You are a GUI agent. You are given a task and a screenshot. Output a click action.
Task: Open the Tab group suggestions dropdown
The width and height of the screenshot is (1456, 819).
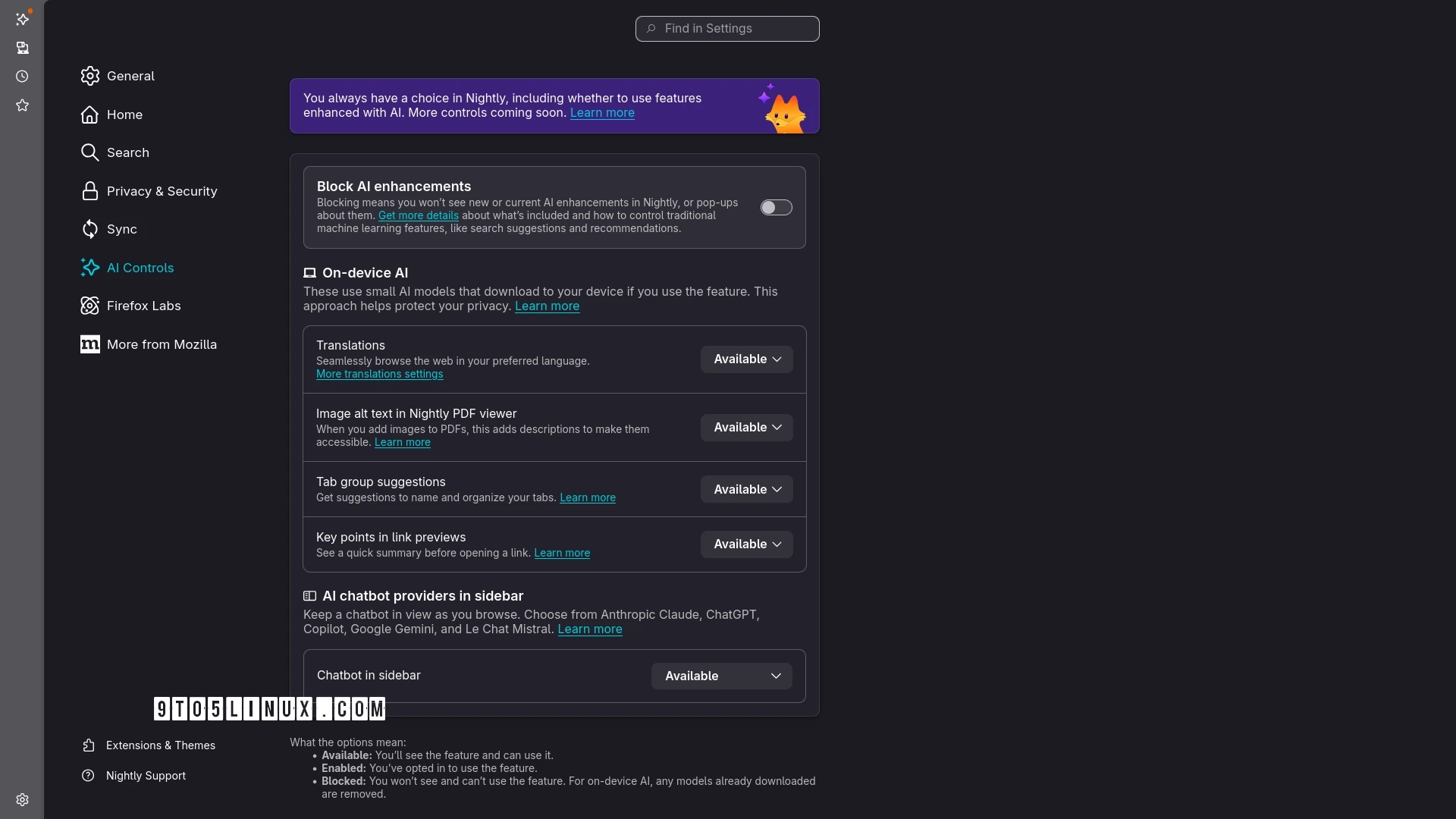click(746, 489)
